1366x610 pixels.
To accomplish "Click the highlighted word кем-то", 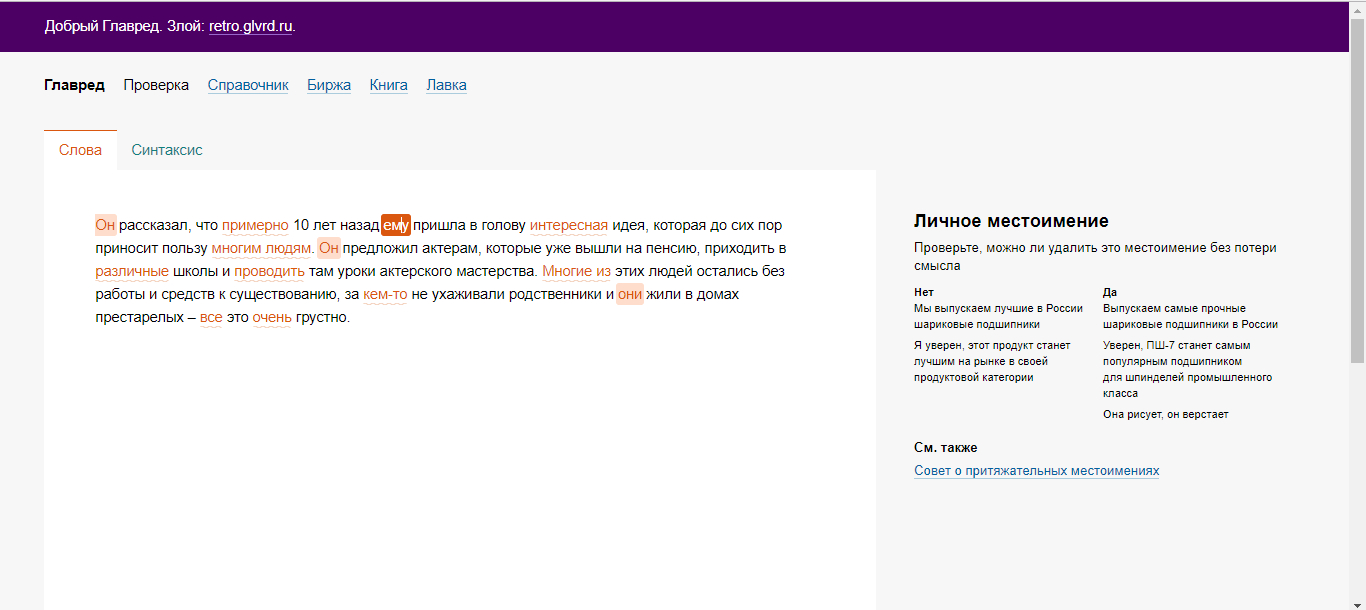I will point(385,294).
